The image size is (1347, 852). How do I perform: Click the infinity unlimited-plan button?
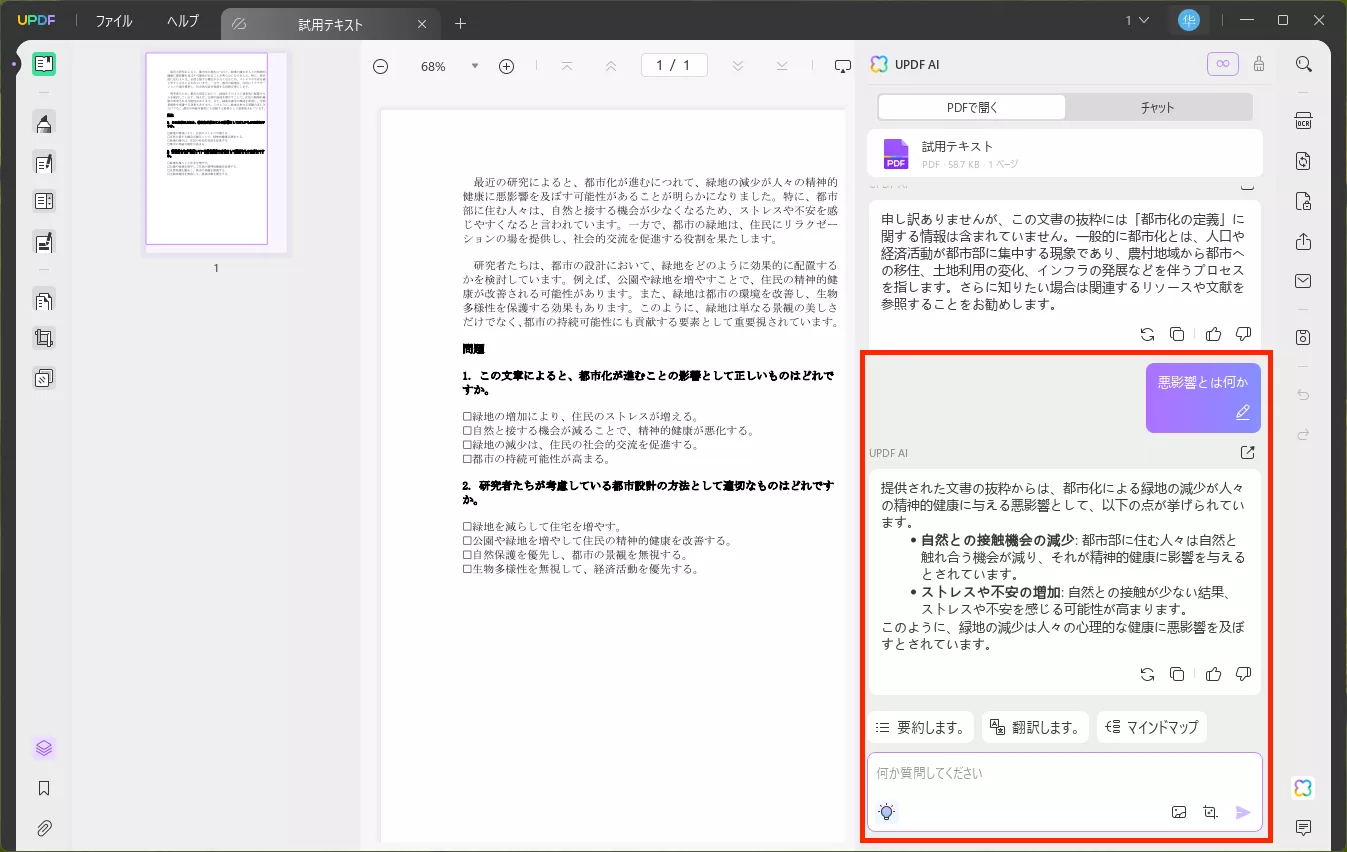[x=1222, y=64]
